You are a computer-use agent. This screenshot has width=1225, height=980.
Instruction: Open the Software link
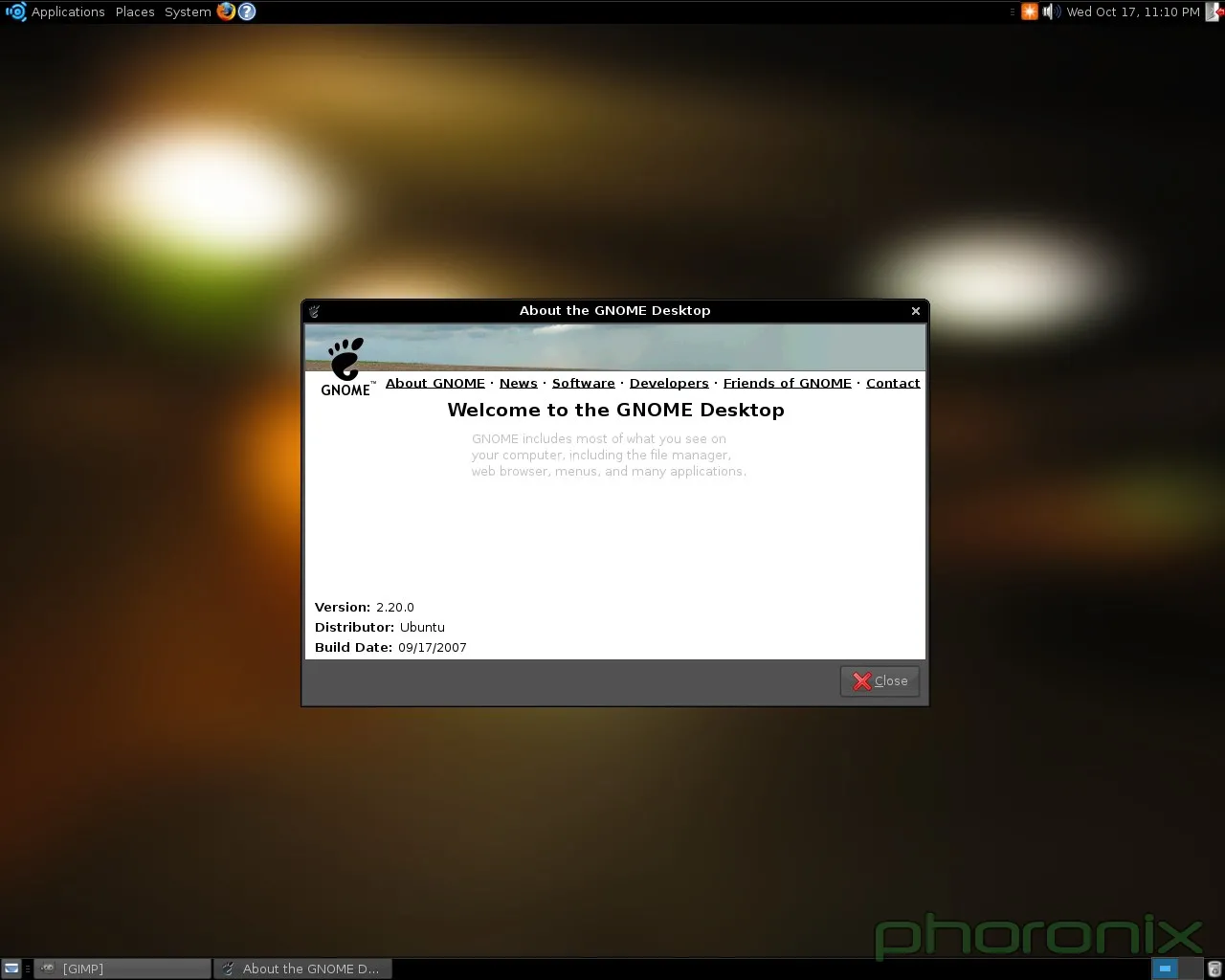(584, 383)
